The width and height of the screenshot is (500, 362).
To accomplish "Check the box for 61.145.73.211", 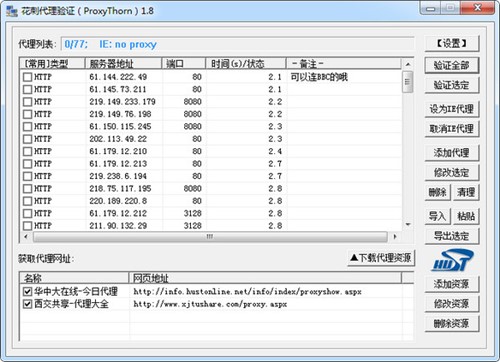I will tap(27, 89).
